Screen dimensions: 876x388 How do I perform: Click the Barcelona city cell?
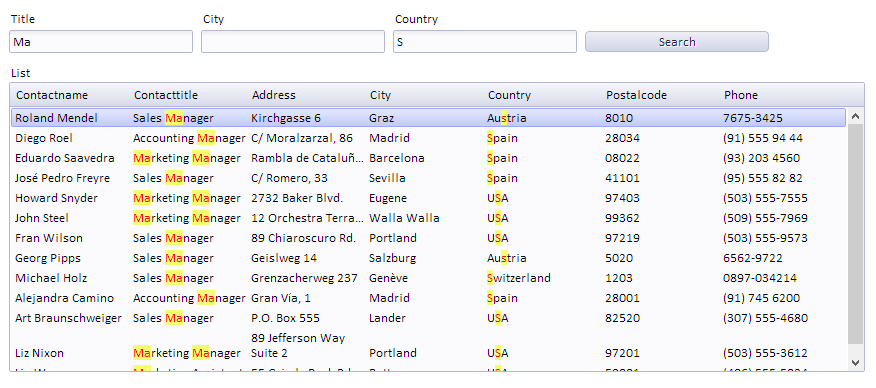(x=397, y=158)
